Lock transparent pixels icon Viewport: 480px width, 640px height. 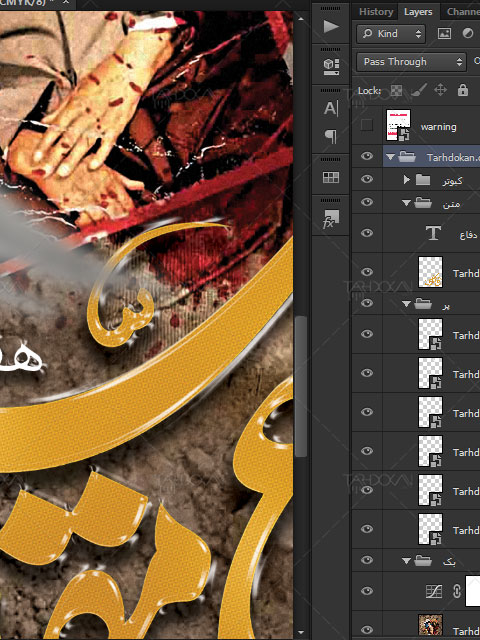pyautogui.click(x=396, y=90)
